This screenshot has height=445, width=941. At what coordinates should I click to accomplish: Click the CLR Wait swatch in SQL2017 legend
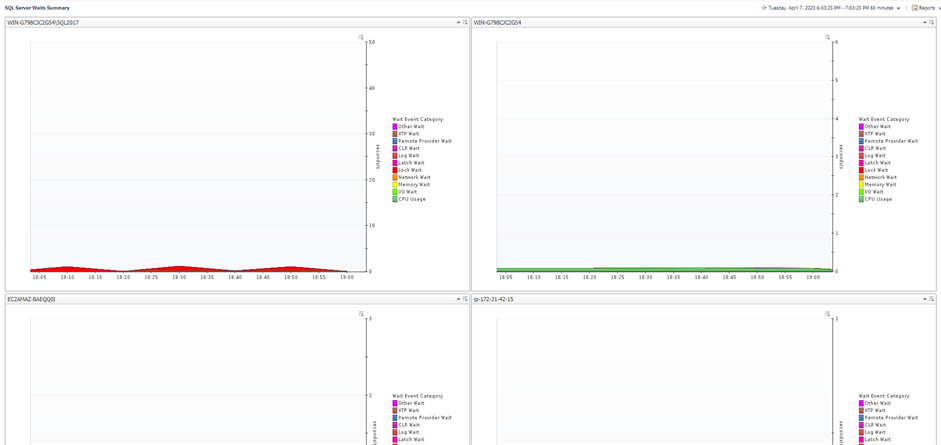pyautogui.click(x=395, y=148)
